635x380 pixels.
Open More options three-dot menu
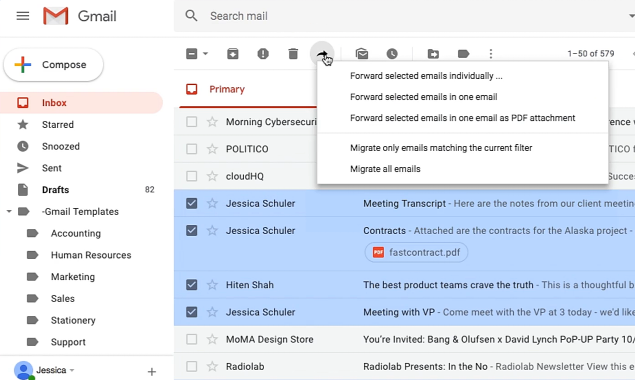[x=491, y=53]
